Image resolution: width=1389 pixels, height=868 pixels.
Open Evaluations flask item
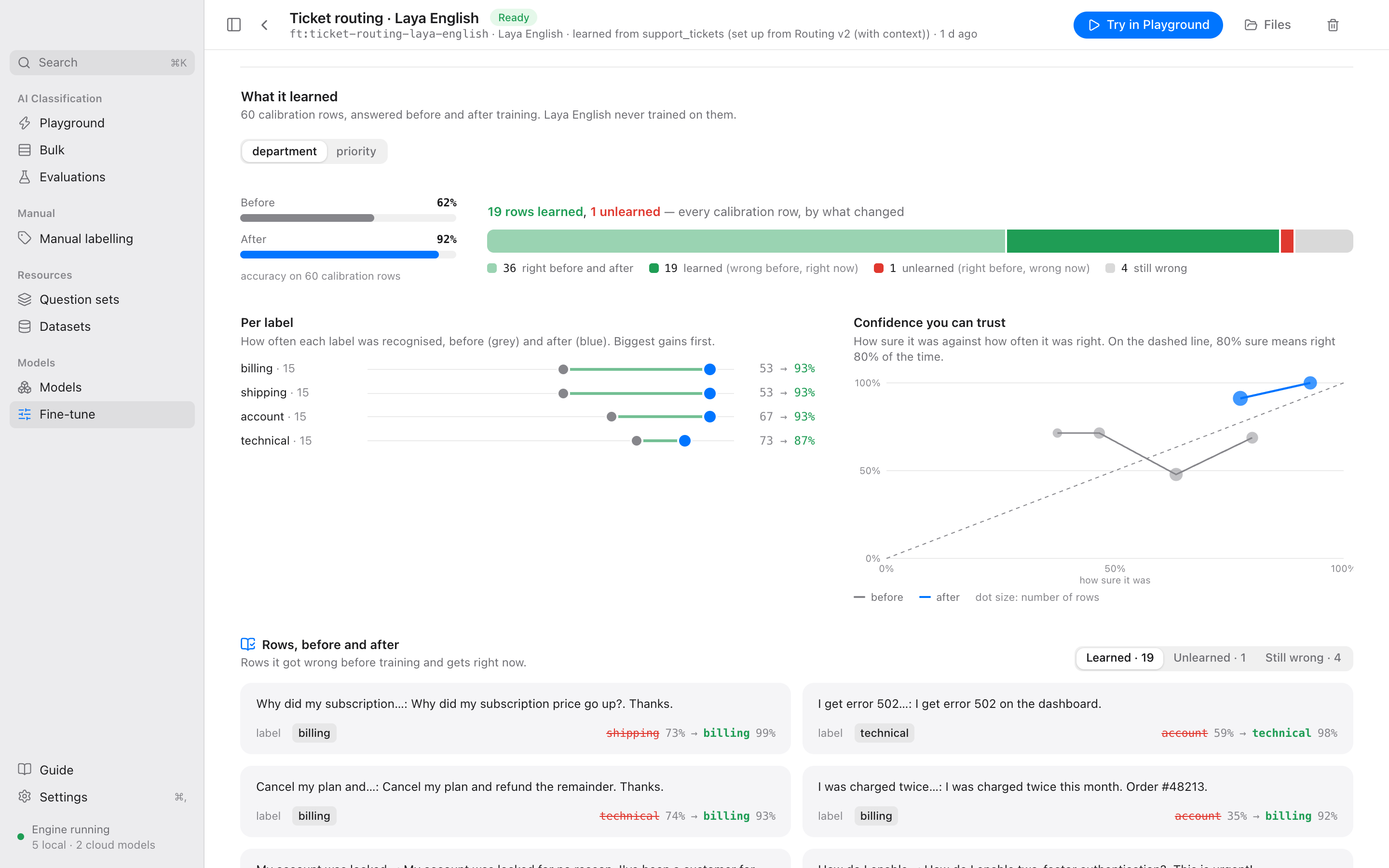pyautogui.click(x=102, y=177)
